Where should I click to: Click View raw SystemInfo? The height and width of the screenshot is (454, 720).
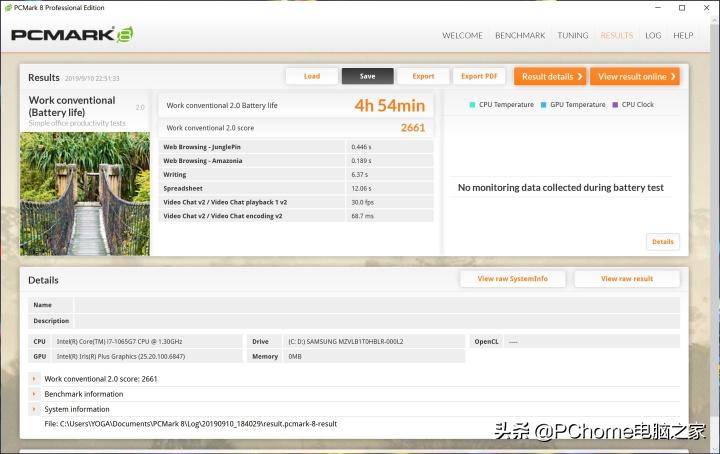coord(512,279)
